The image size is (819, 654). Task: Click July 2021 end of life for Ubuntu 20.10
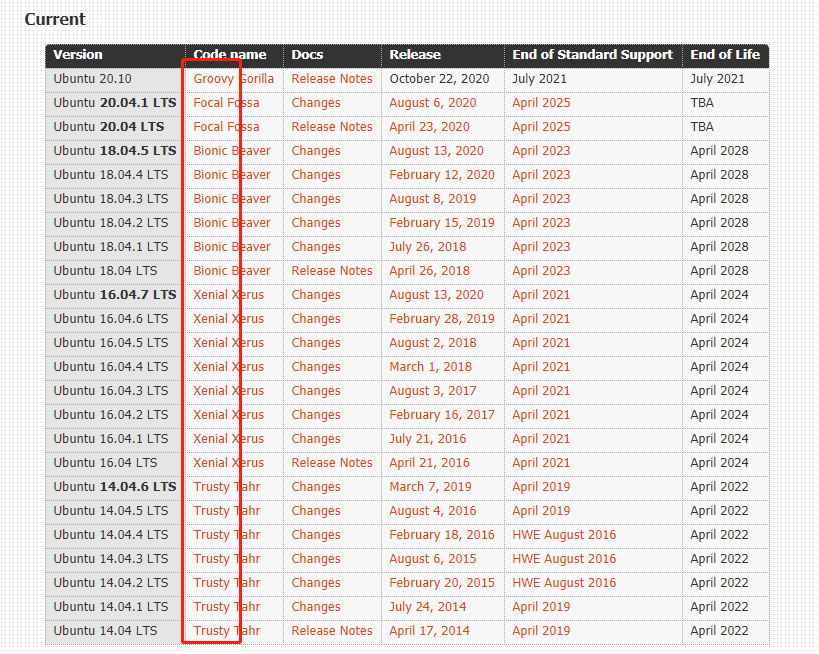(717, 79)
